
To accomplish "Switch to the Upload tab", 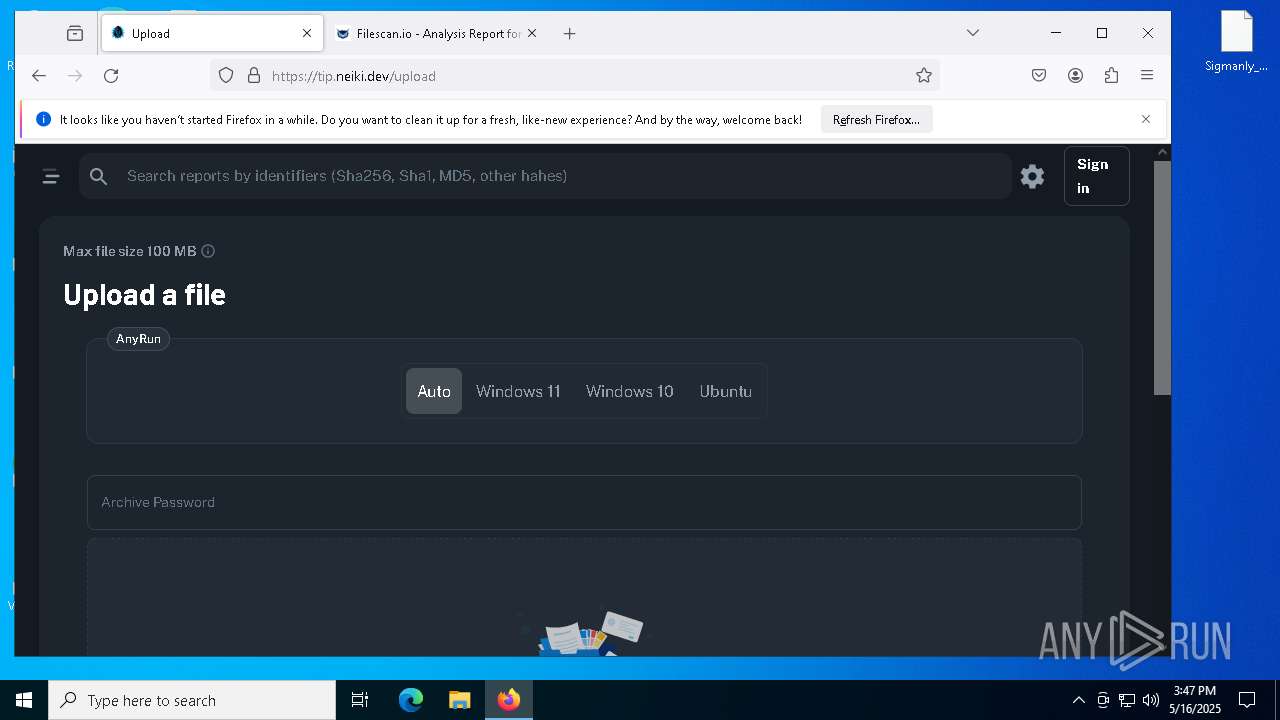I will (212, 33).
